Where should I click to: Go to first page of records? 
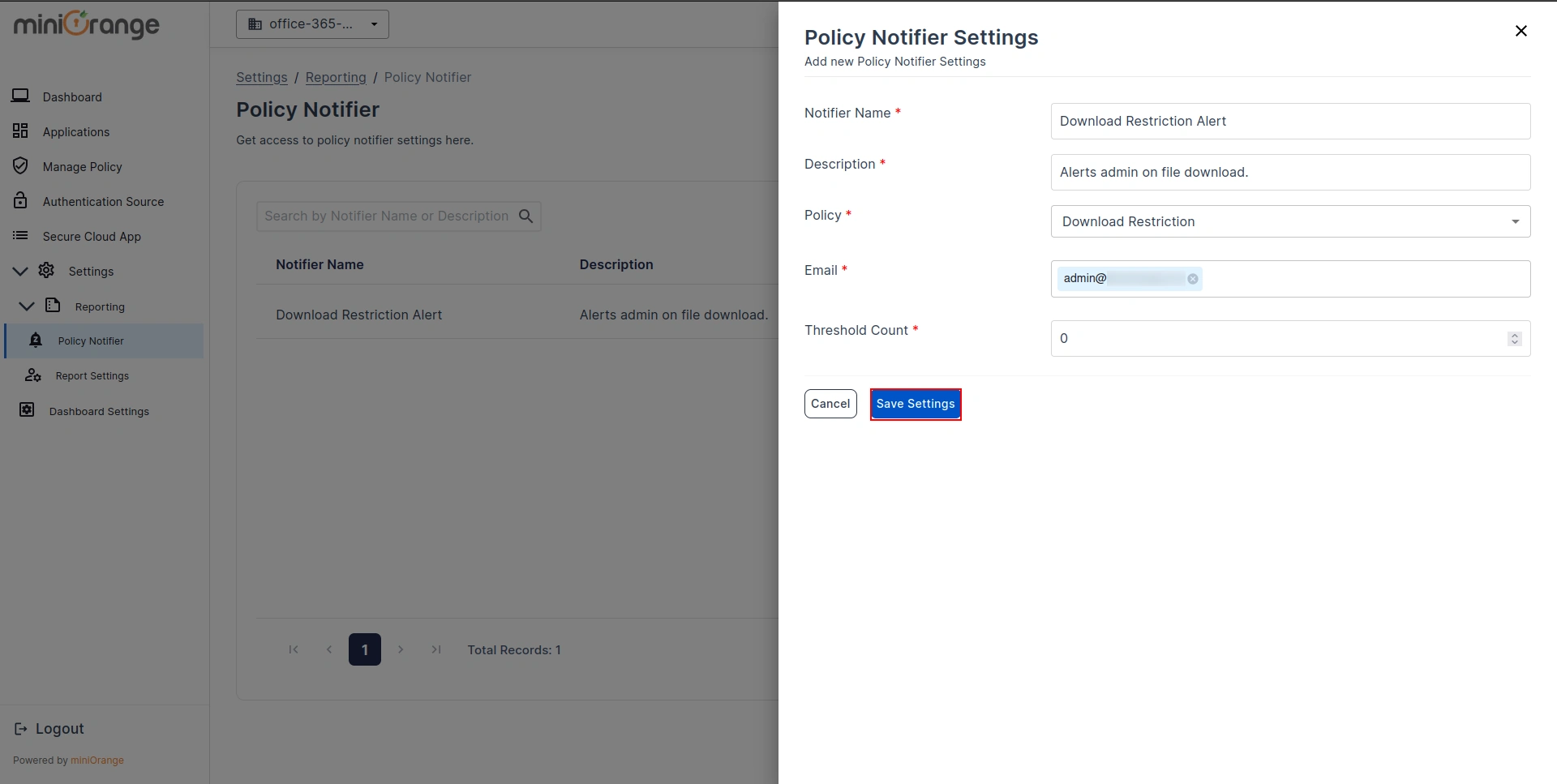click(x=294, y=649)
